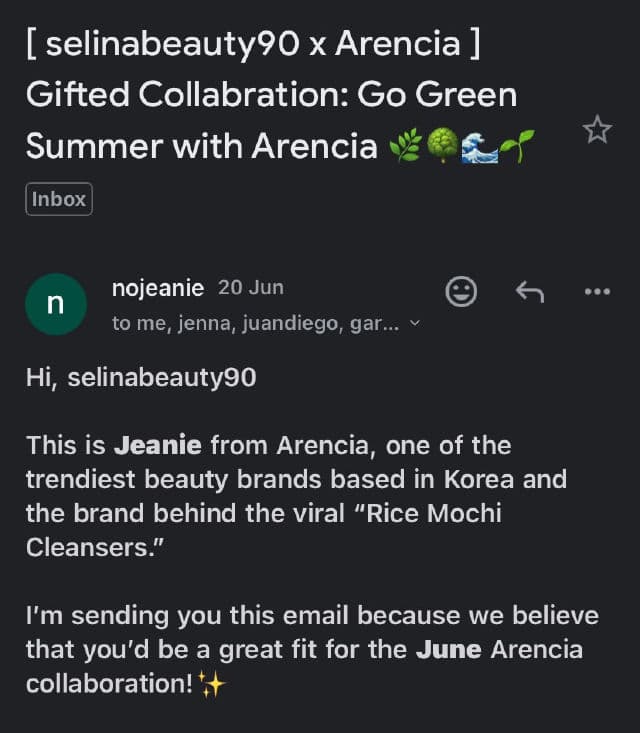Show the full 'to me, jenna, juandiego' recipients
Viewport: 640px width, 733px height.
pyautogui.click(x=255, y=324)
